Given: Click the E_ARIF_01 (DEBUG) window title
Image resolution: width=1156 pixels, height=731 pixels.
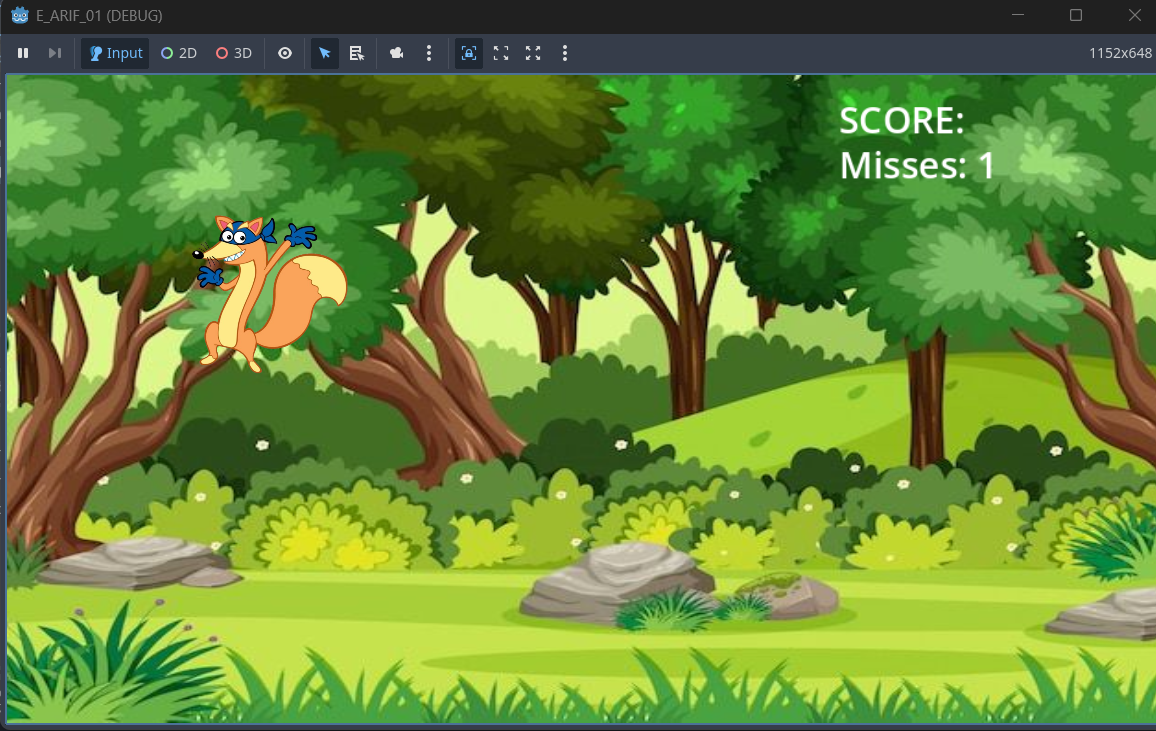Looking at the screenshot, I should coord(99,15).
